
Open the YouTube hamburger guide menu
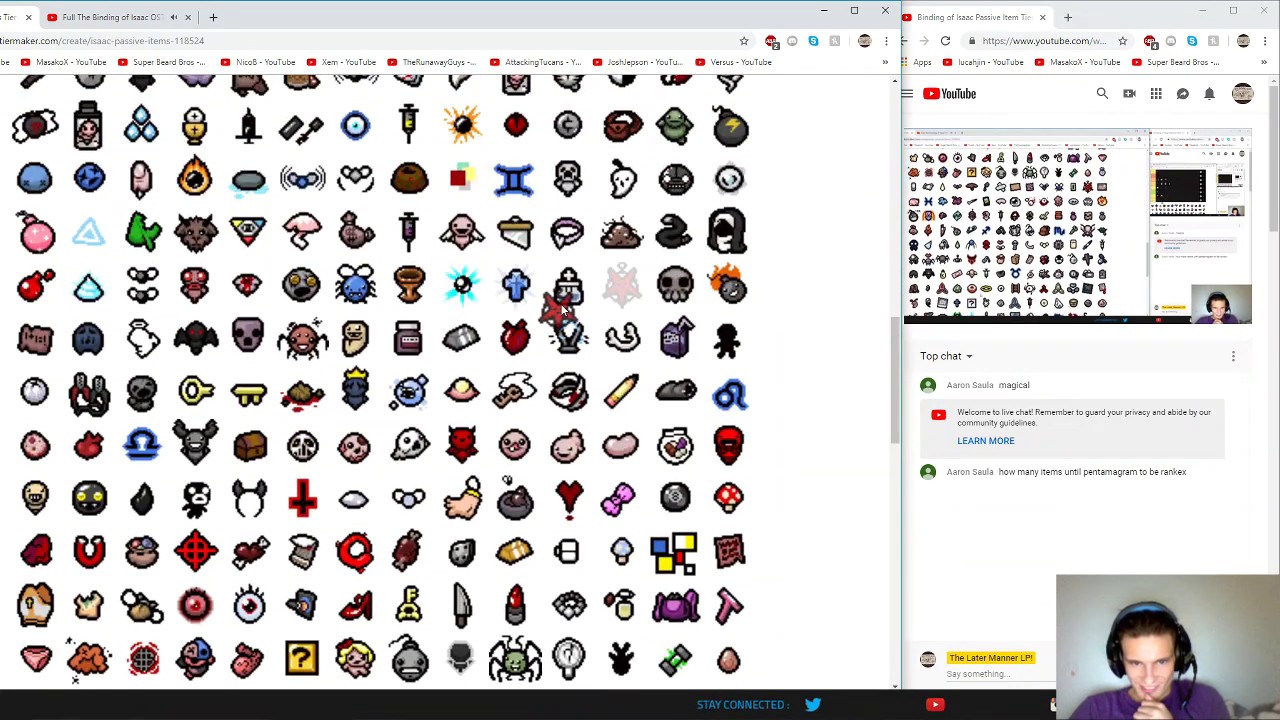tap(907, 94)
